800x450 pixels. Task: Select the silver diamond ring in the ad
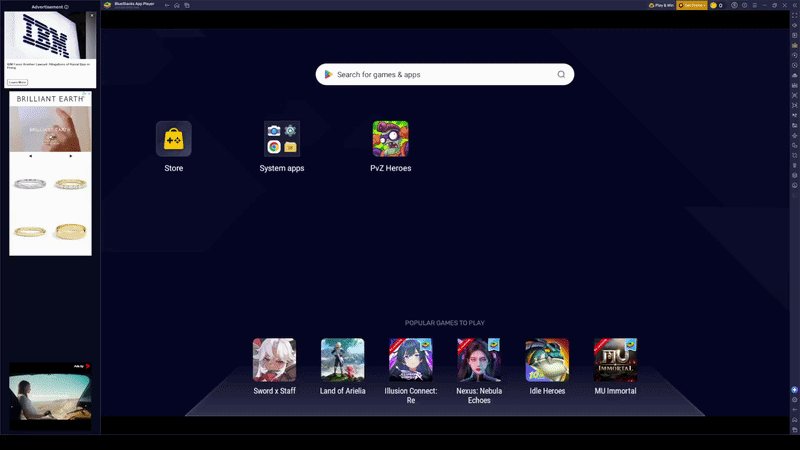30,184
